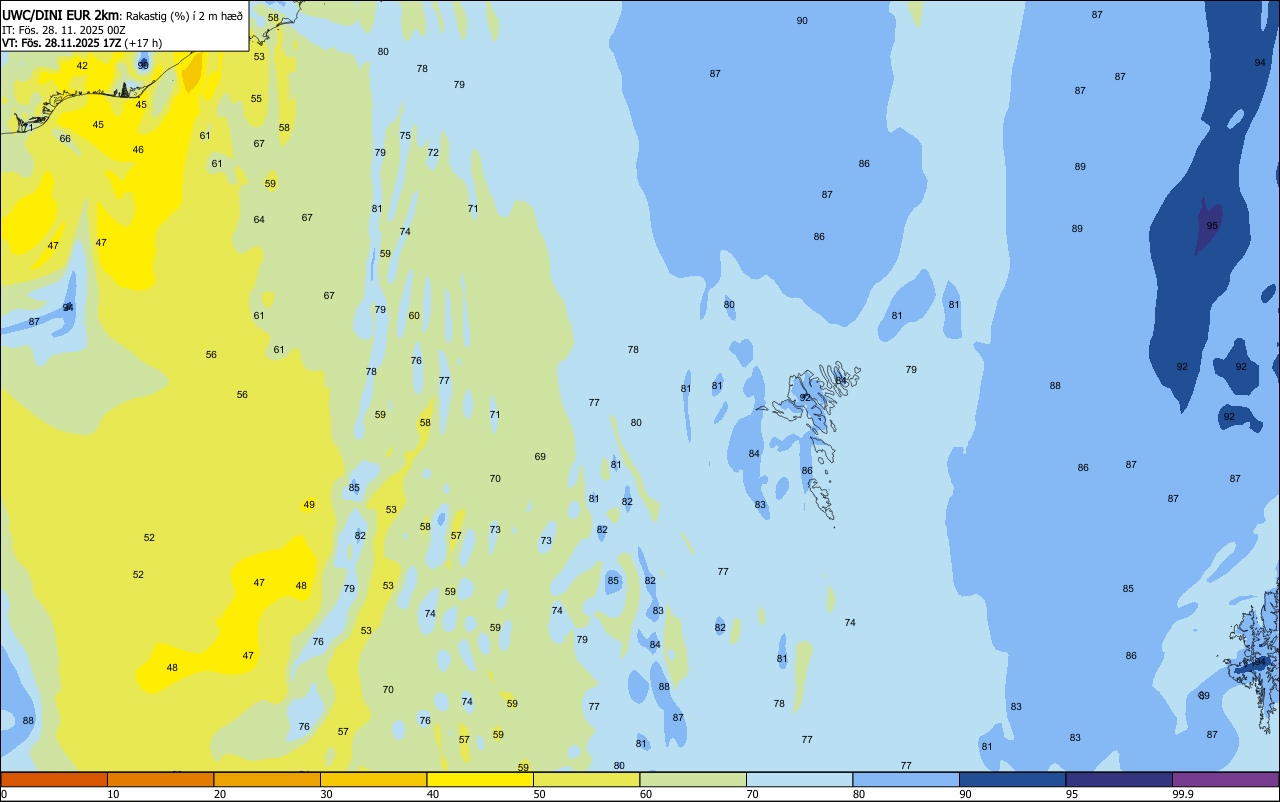Click the 70–80 light blue legend swatch
This screenshot has height=802, width=1280.
[799, 779]
